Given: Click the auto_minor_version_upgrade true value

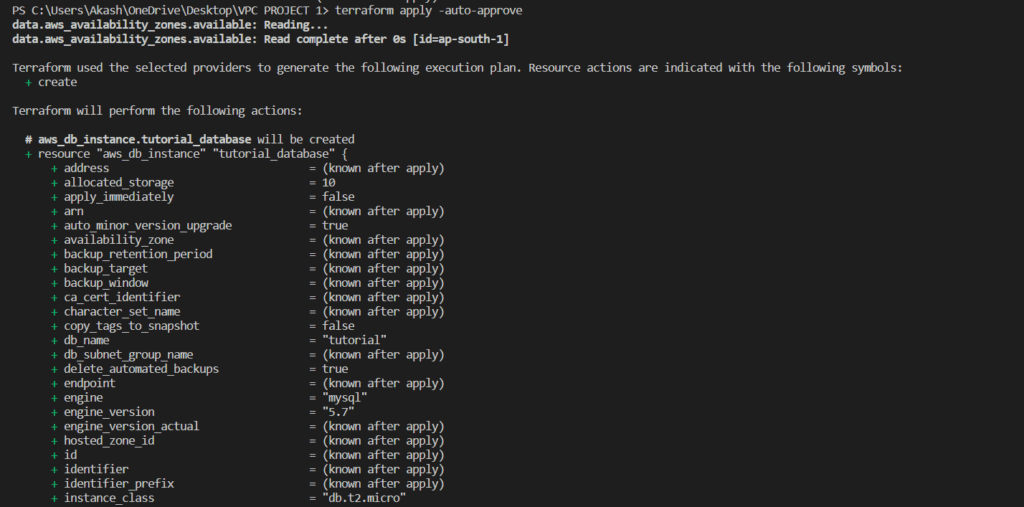Looking at the screenshot, I should 336,226.
